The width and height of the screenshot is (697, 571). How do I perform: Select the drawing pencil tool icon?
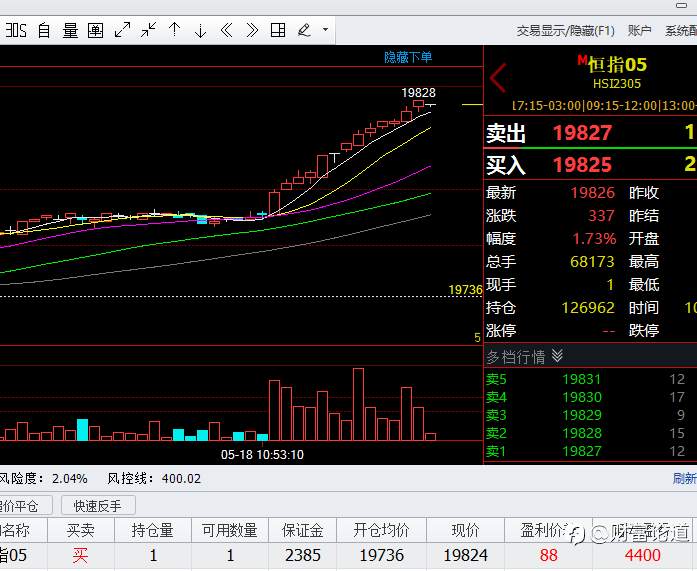pyautogui.click(x=304, y=30)
